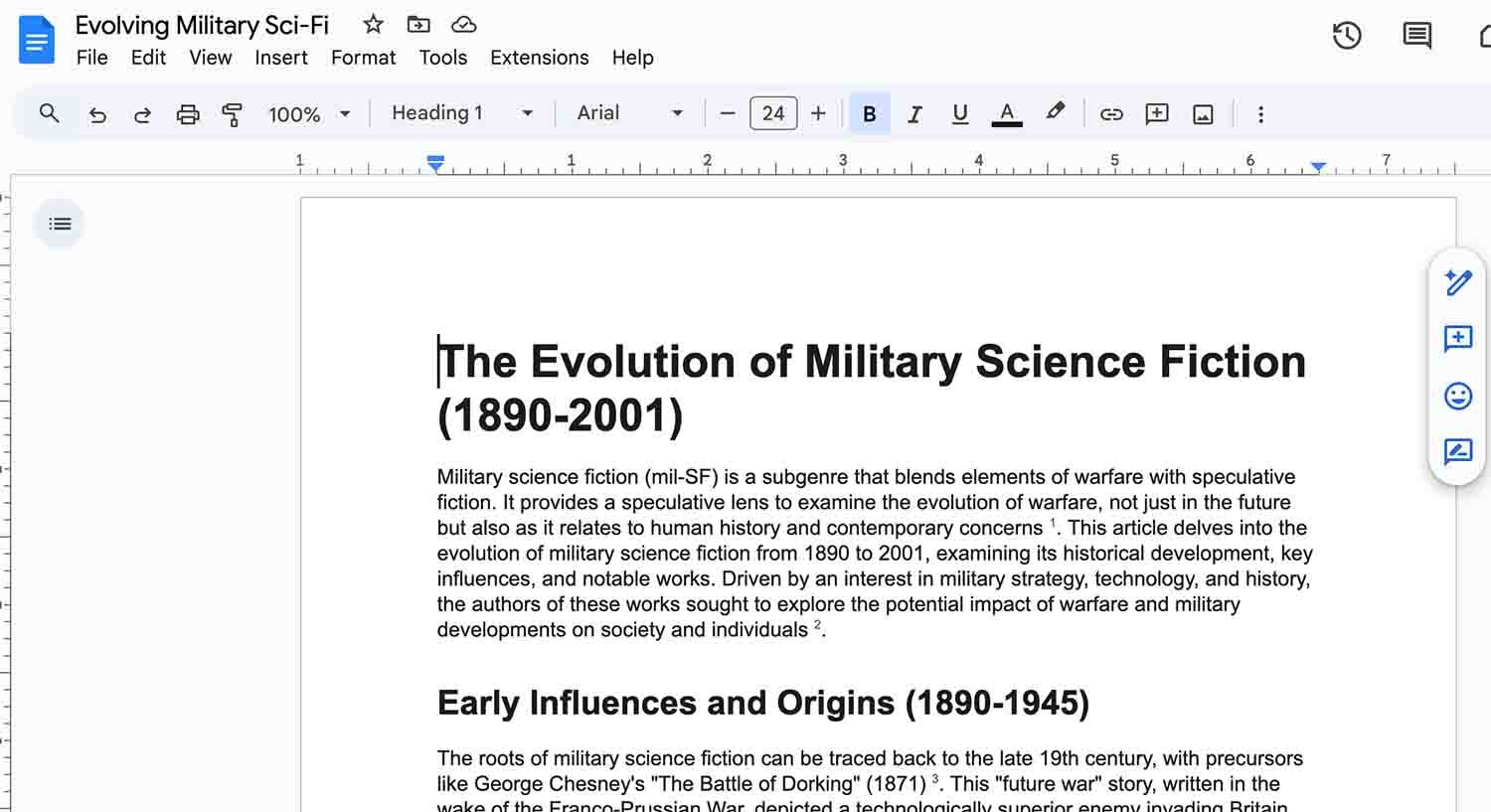Toggle italic formatting
The width and height of the screenshot is (1491, 812).
(914, 114)
